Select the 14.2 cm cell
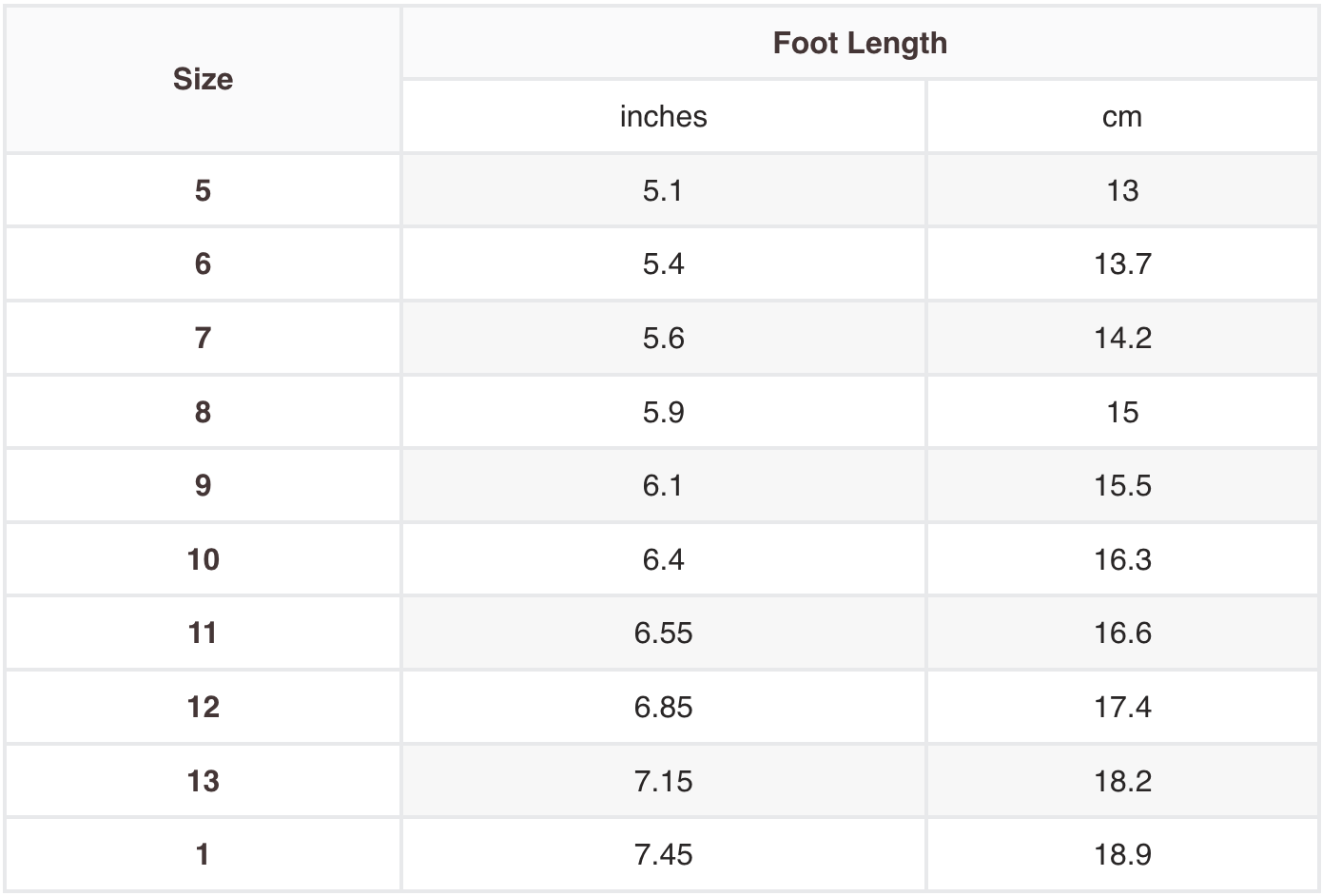Viewport: 1322px width, 896px height. 1122,338
